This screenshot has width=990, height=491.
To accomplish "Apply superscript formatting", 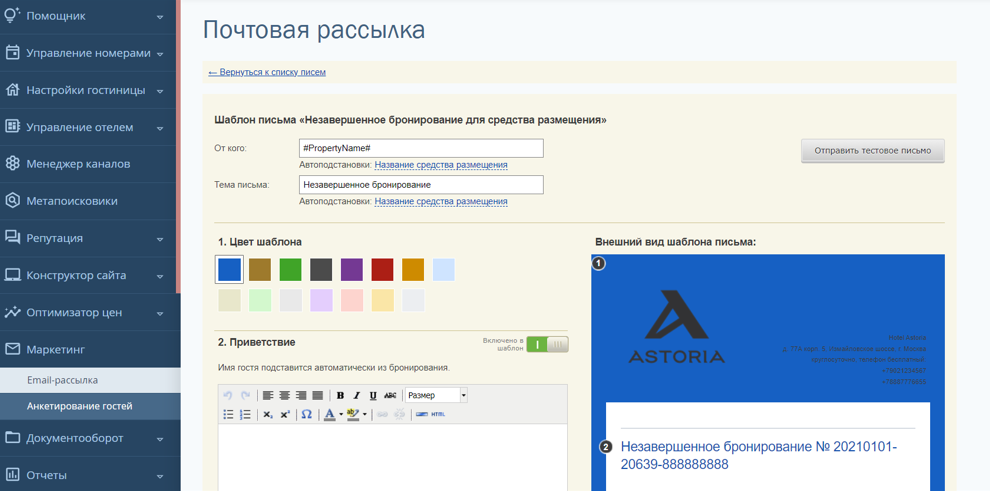I will coord(285,415).
